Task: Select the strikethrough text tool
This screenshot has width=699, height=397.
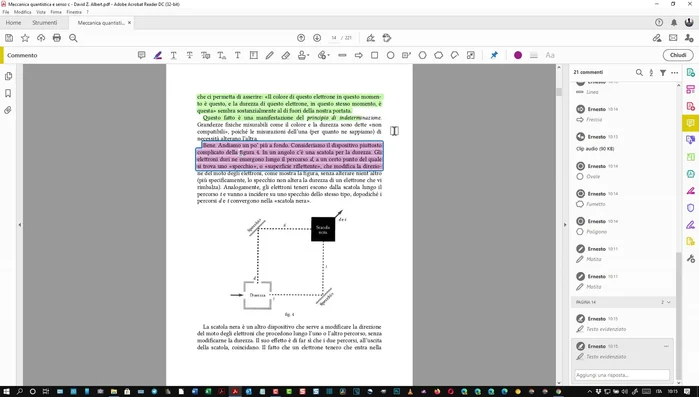Action: pyautogui.click(x=189, y=55)
